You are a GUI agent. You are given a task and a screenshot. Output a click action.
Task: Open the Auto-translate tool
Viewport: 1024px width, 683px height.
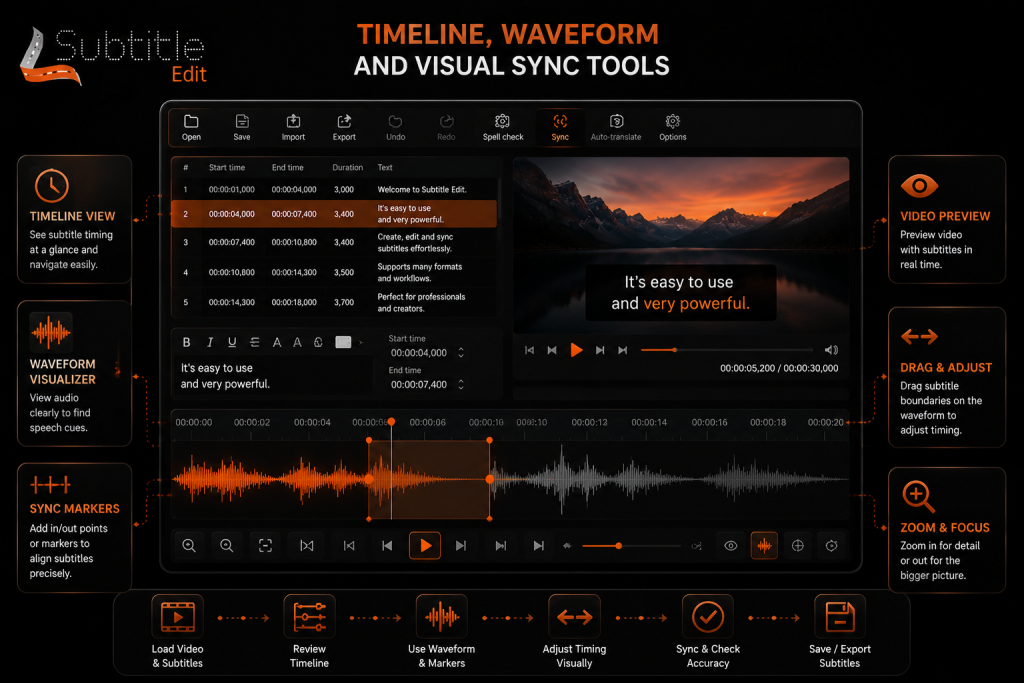(x=616, y=127)
